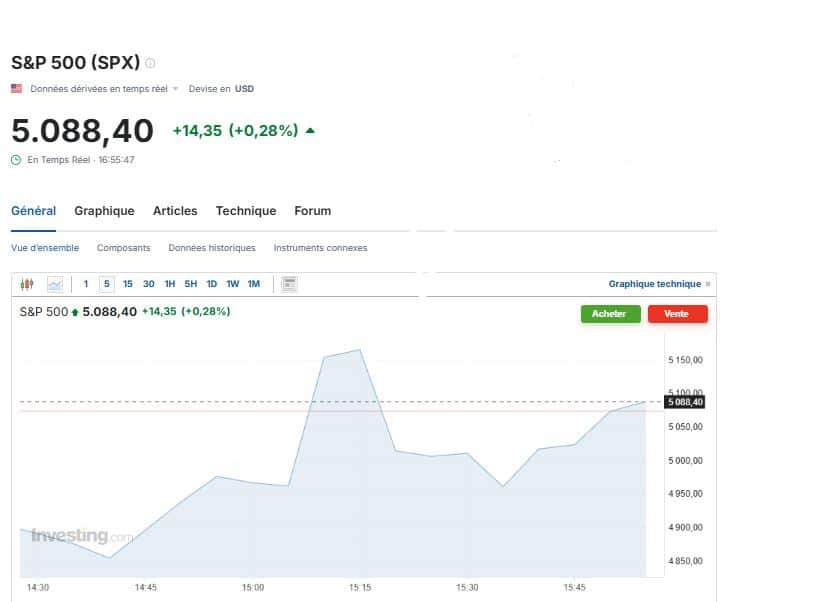Click the Investing.com watermark logo
This screenshot has width=815, height=602.
tap(81, 536)
